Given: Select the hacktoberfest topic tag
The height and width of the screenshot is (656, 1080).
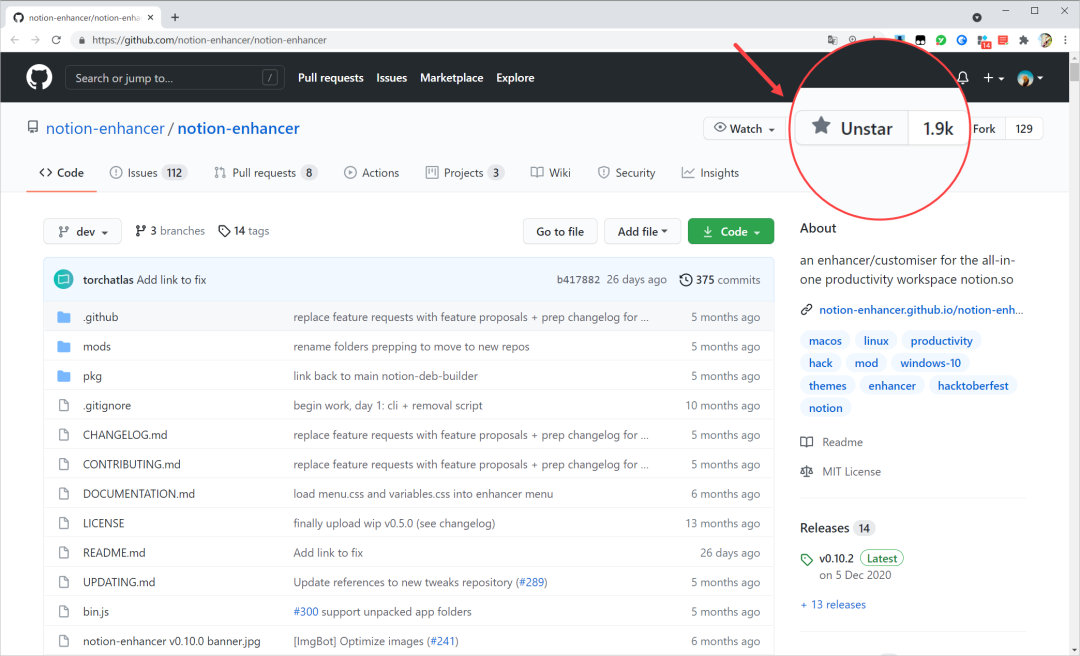Looking at the screenshot, I should (973, 386).
